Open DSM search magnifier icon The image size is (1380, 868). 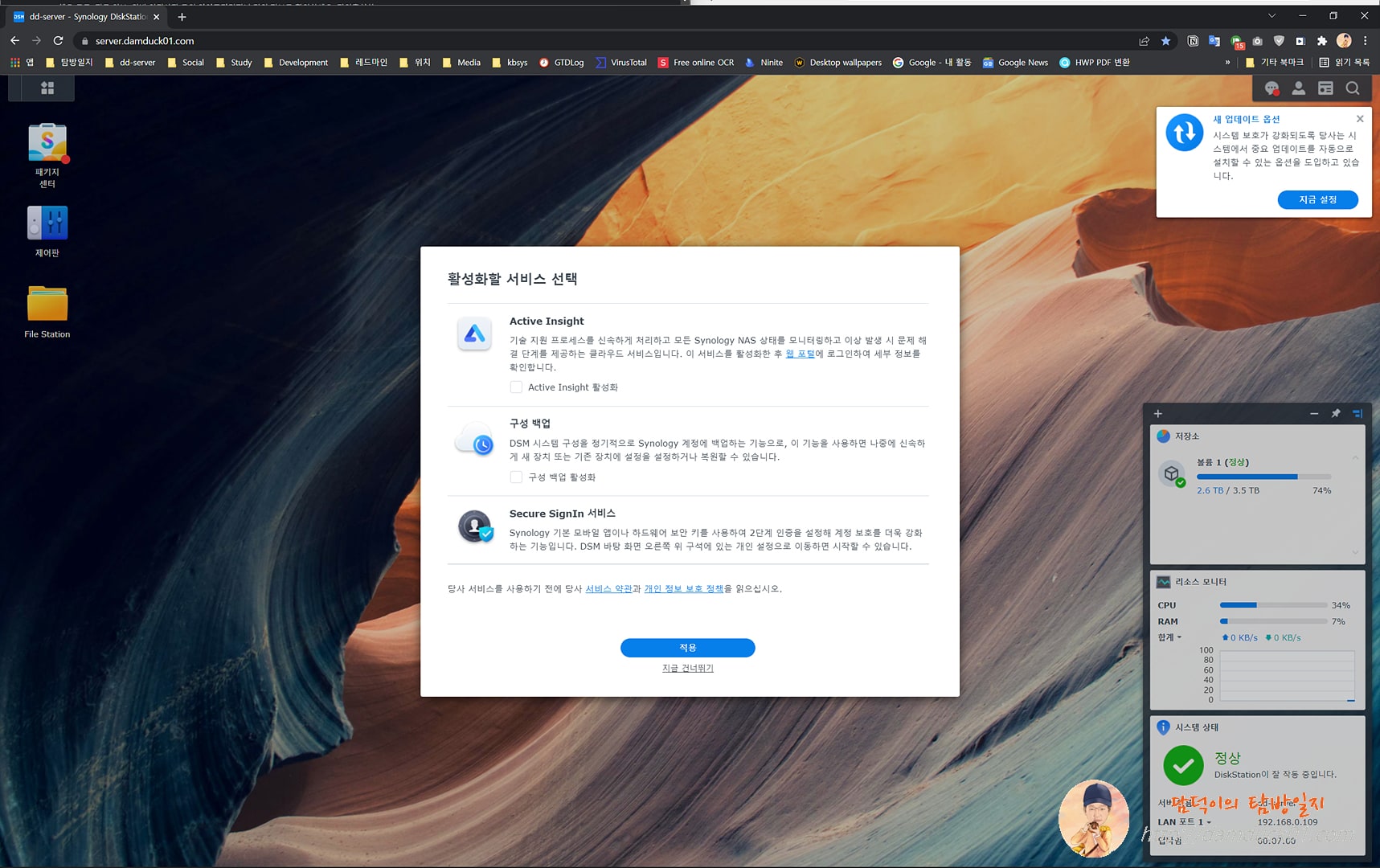1353,88
